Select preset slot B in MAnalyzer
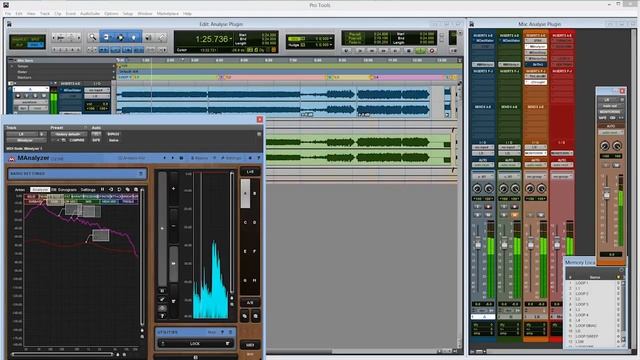 (x=255, y=193)
